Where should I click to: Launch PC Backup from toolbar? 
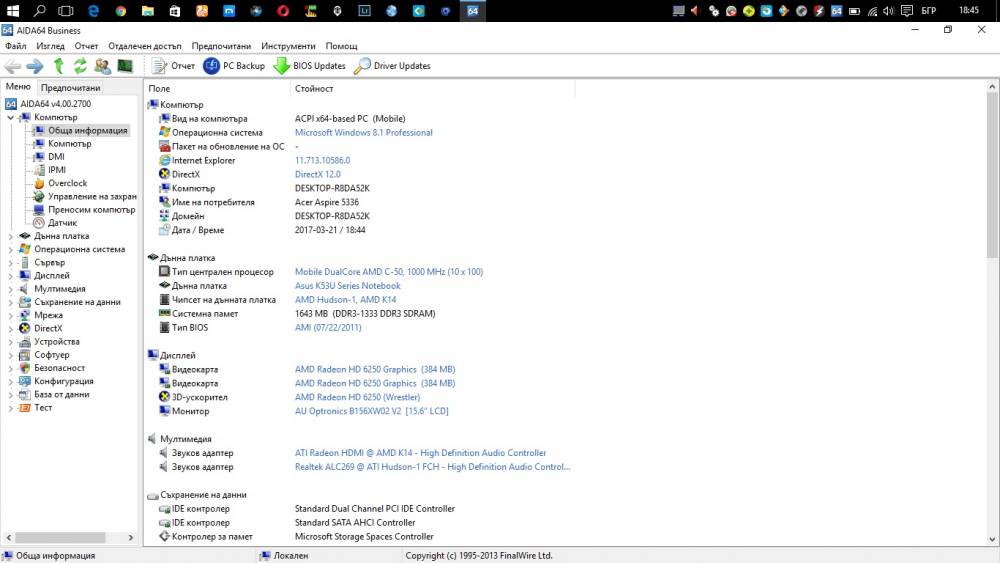pos(234,66)
